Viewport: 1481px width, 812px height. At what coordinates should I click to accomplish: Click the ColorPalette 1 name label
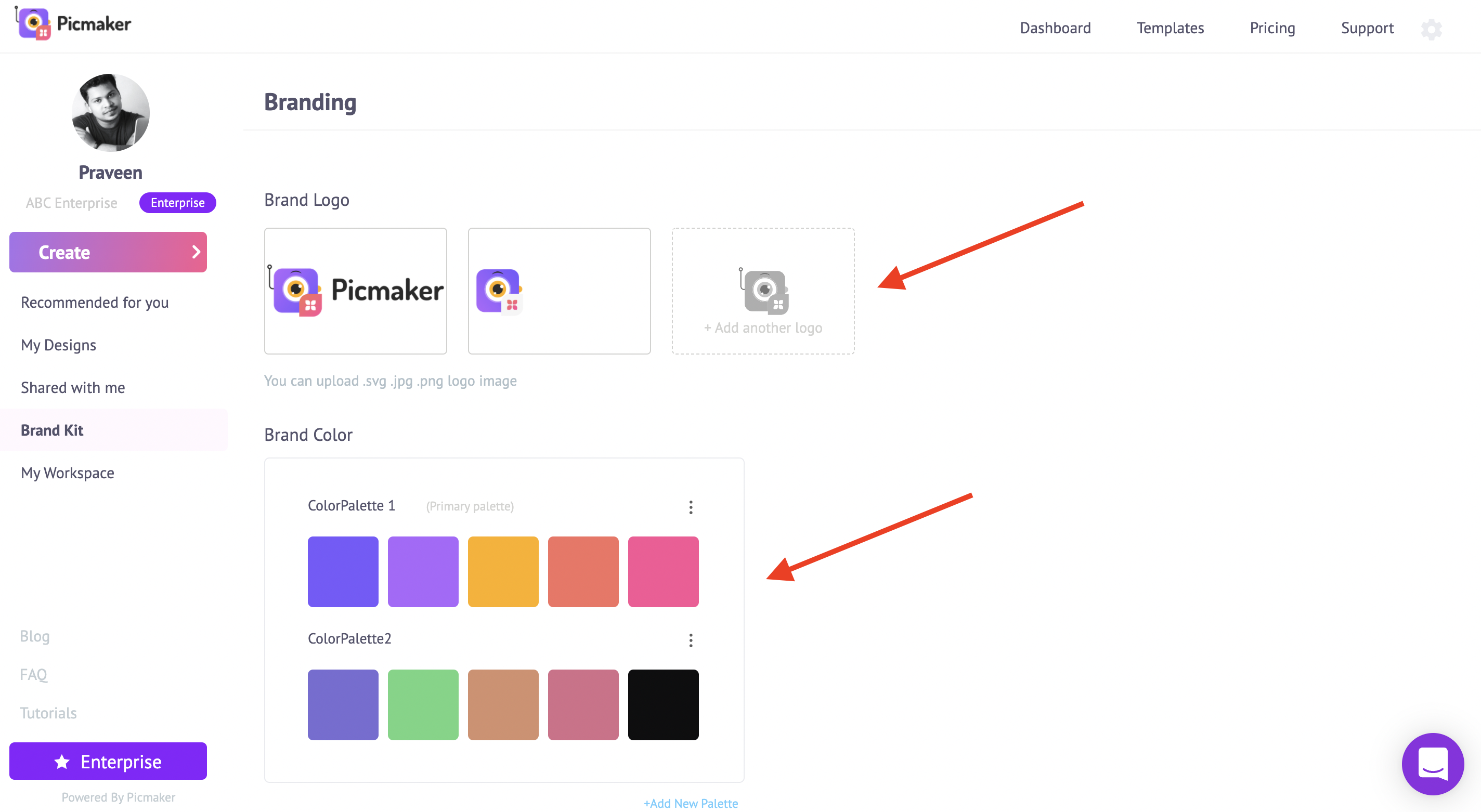click(352, 506)
